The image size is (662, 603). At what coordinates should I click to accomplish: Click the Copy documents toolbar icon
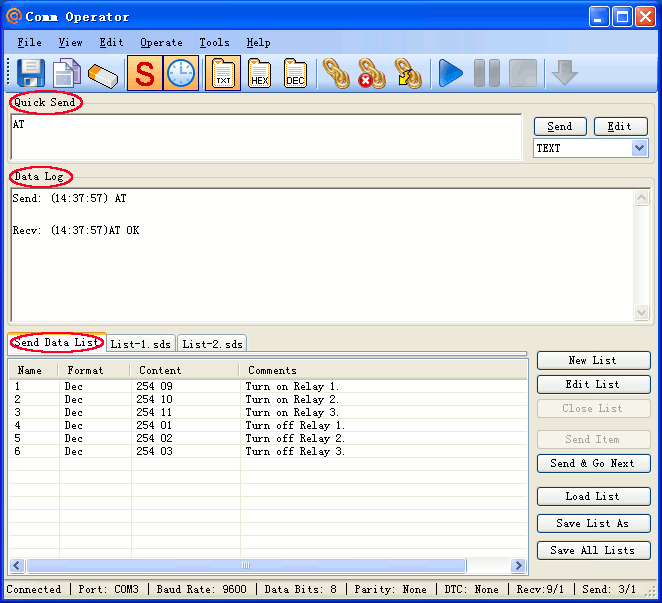pos(66,74)
